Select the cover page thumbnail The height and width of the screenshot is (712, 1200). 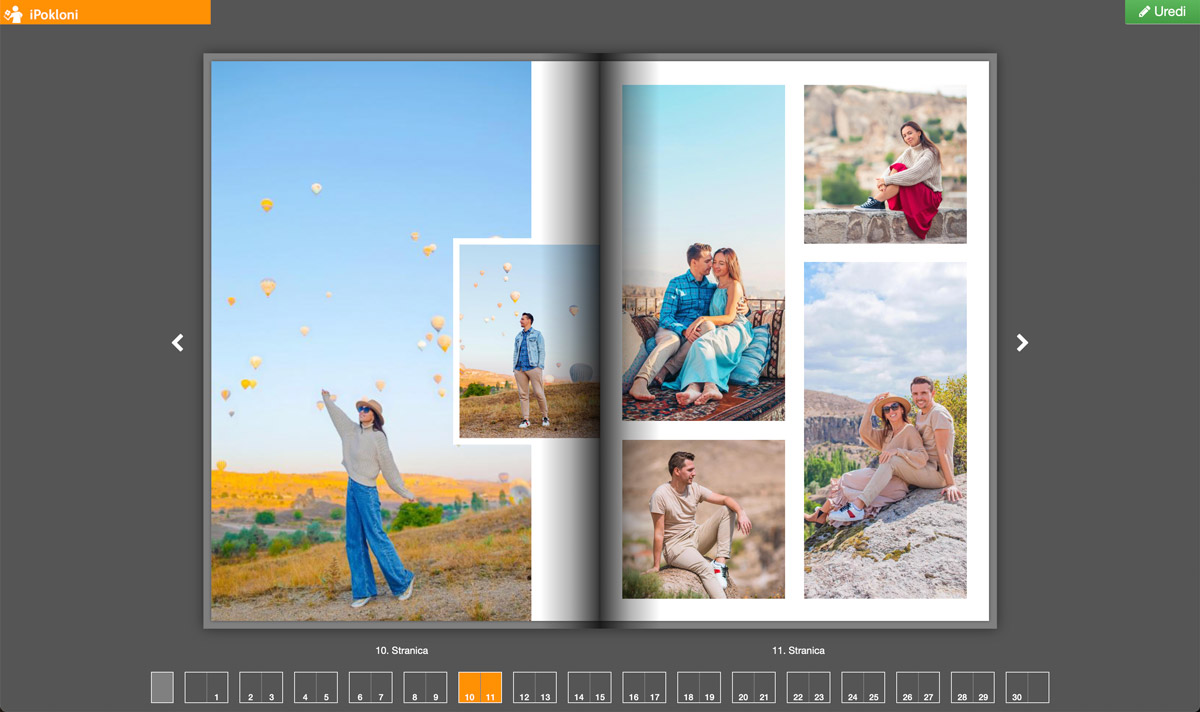(162, 687)
